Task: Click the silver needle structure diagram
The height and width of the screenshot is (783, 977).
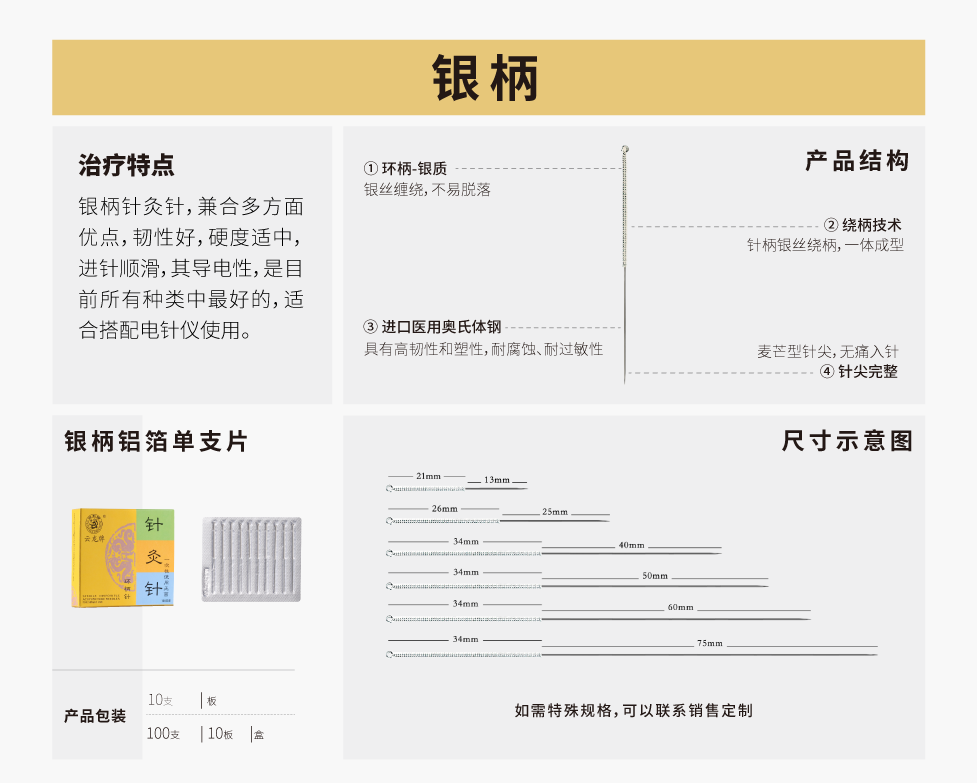Action: tap(625, 265)
